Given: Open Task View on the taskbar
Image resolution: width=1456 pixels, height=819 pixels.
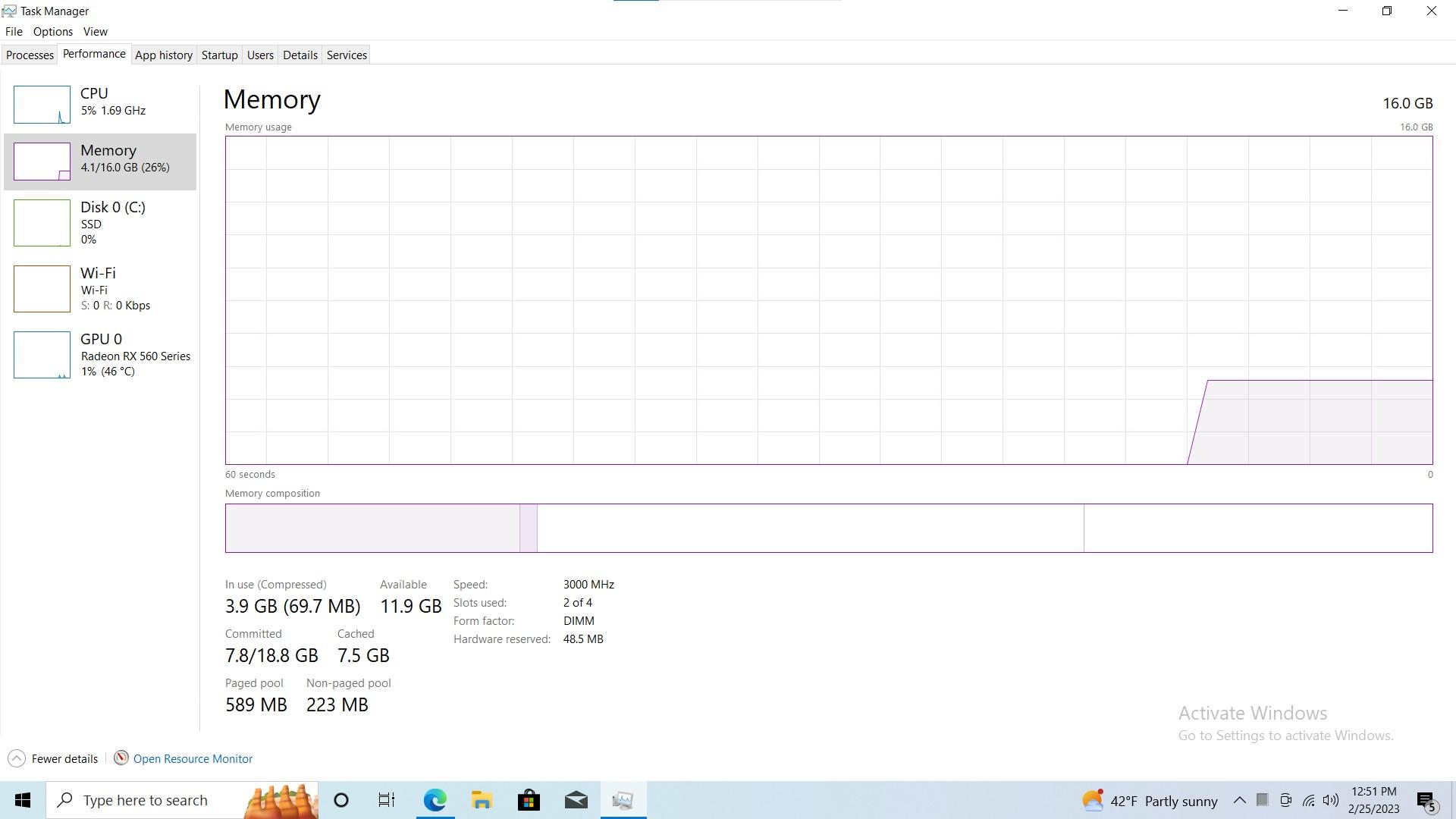Looking at the screenshot, I should 386,800.
